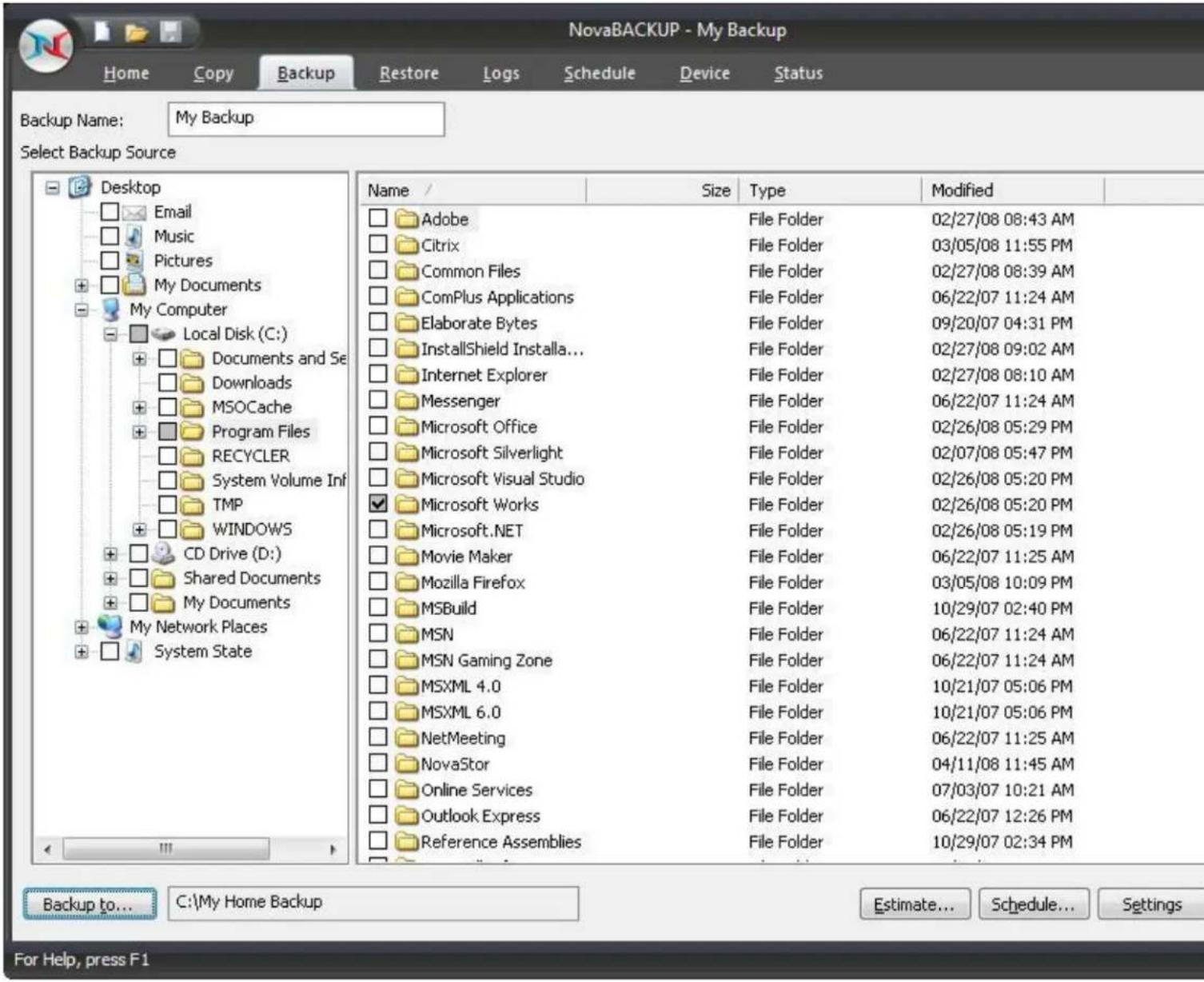Image resolution: width=1204 pixels, height=982 pixels.
Task: Click the Schedule... button at bottom
Action: click(1033, 904)
